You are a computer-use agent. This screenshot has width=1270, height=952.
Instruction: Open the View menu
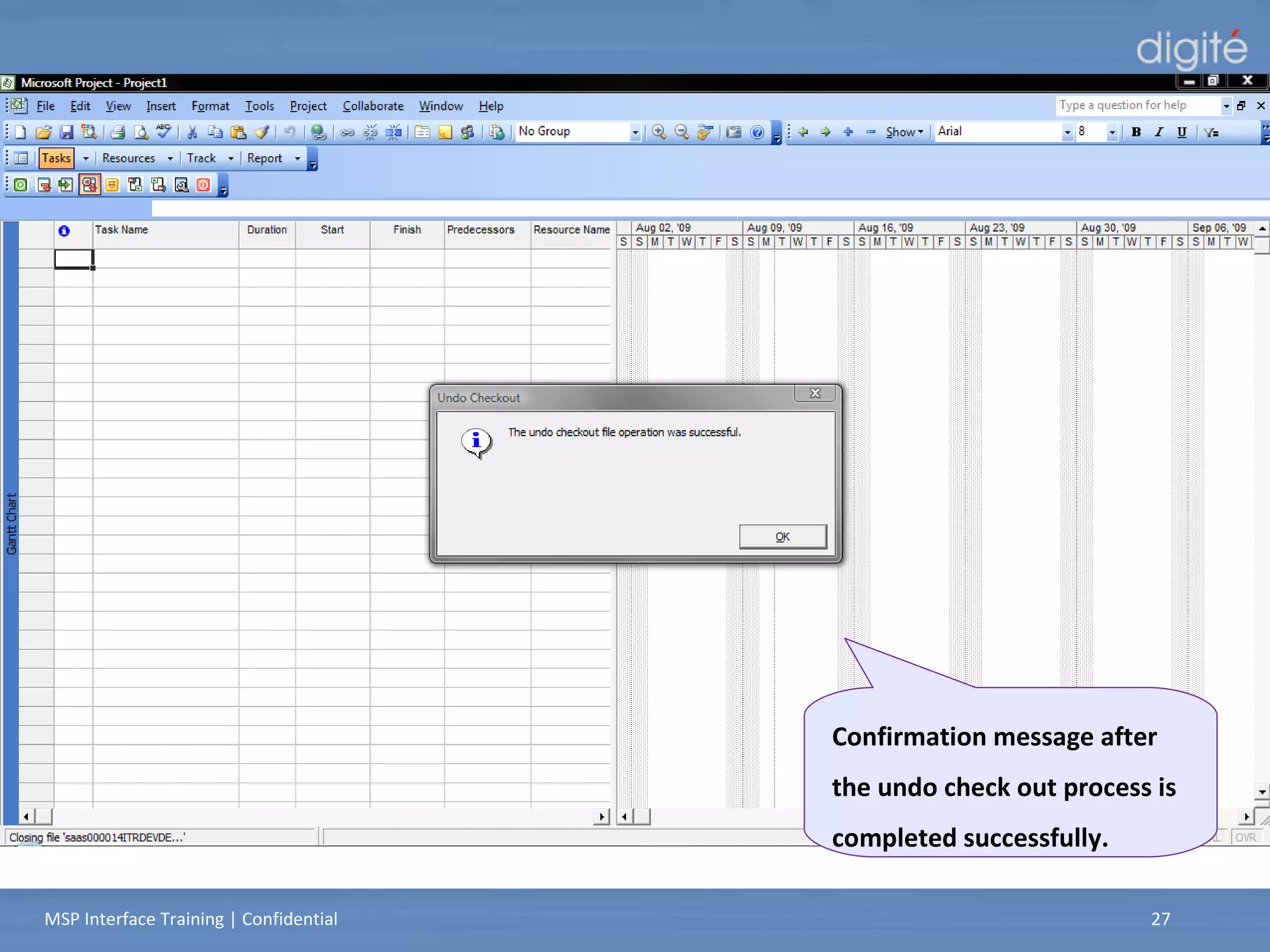pyautogui.click(x=118, y=106)
